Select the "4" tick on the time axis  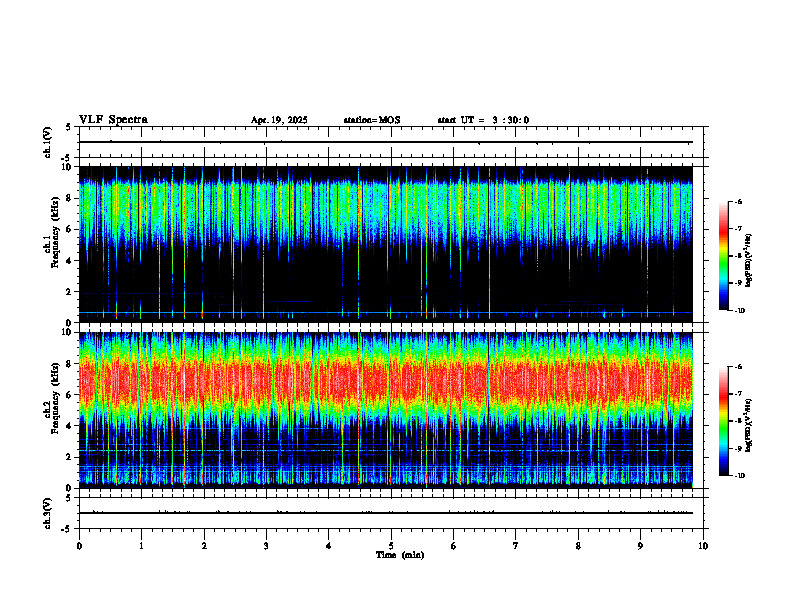pos(329,546)
